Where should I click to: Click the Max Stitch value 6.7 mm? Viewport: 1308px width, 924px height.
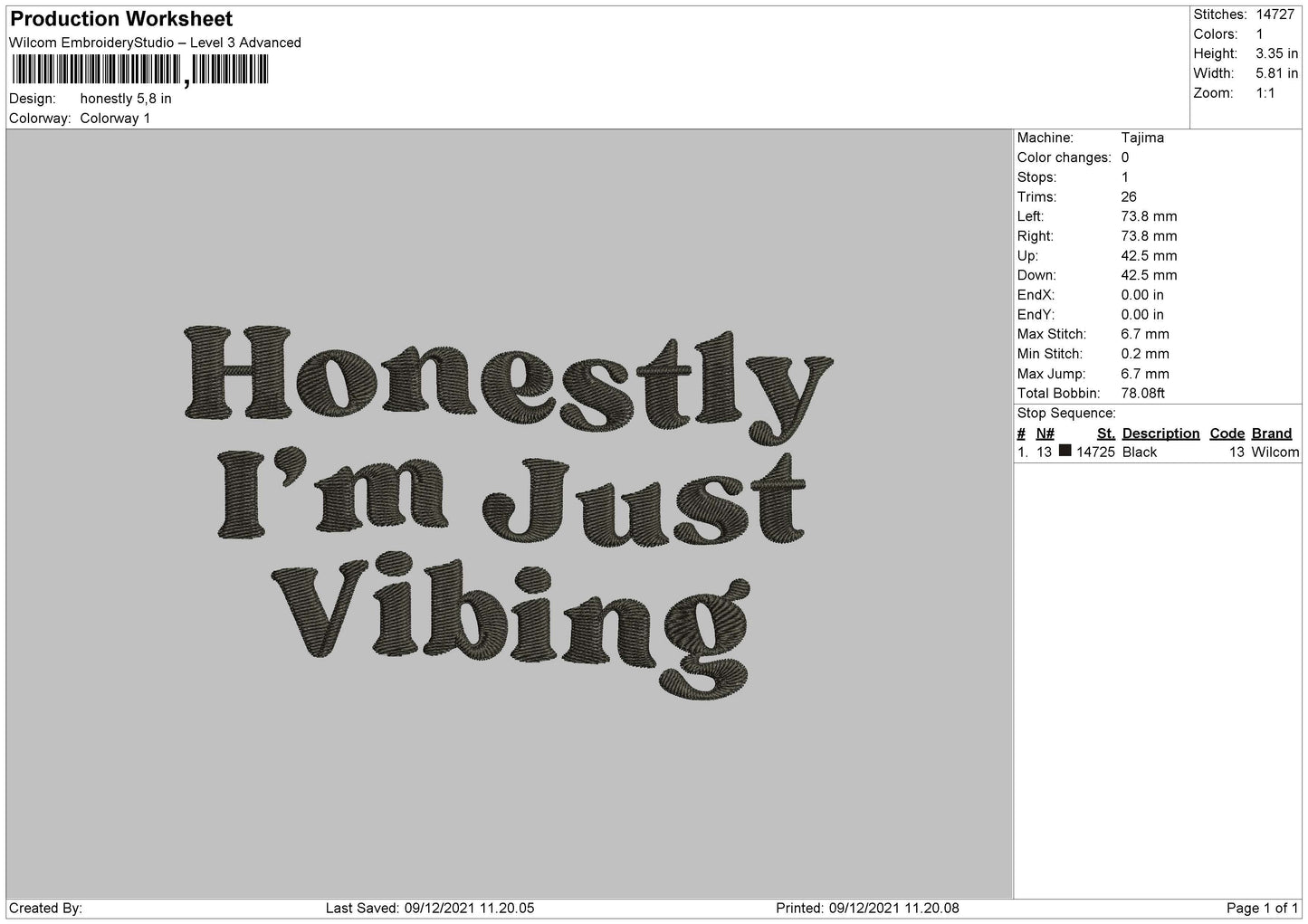coord(1145,335)
